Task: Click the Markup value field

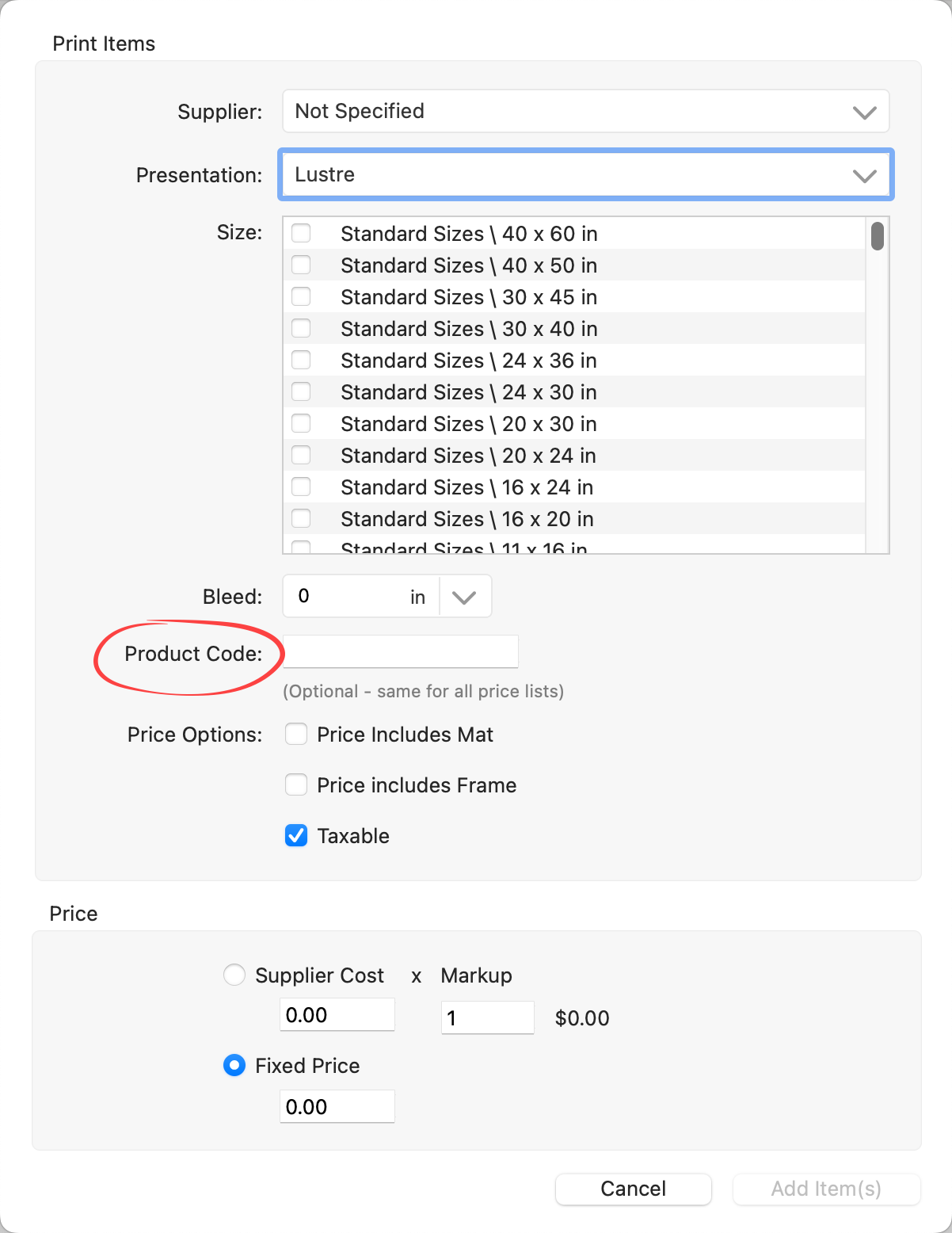Action: (x=487, y=1017)
